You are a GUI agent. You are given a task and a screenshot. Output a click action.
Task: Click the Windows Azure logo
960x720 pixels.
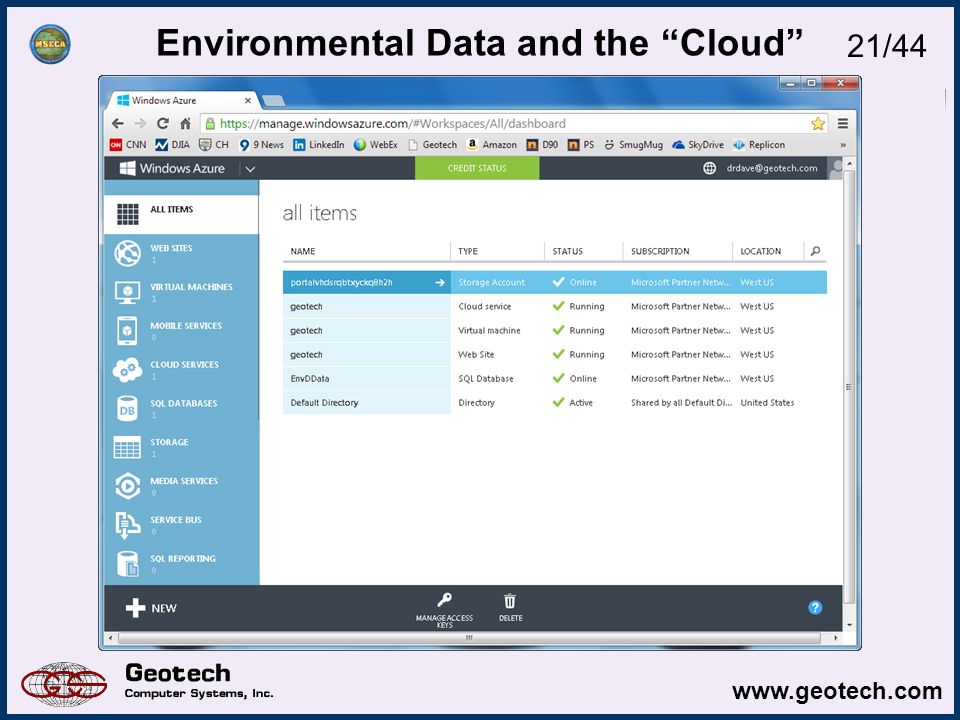pyautogui.click(x=172, y=168)
